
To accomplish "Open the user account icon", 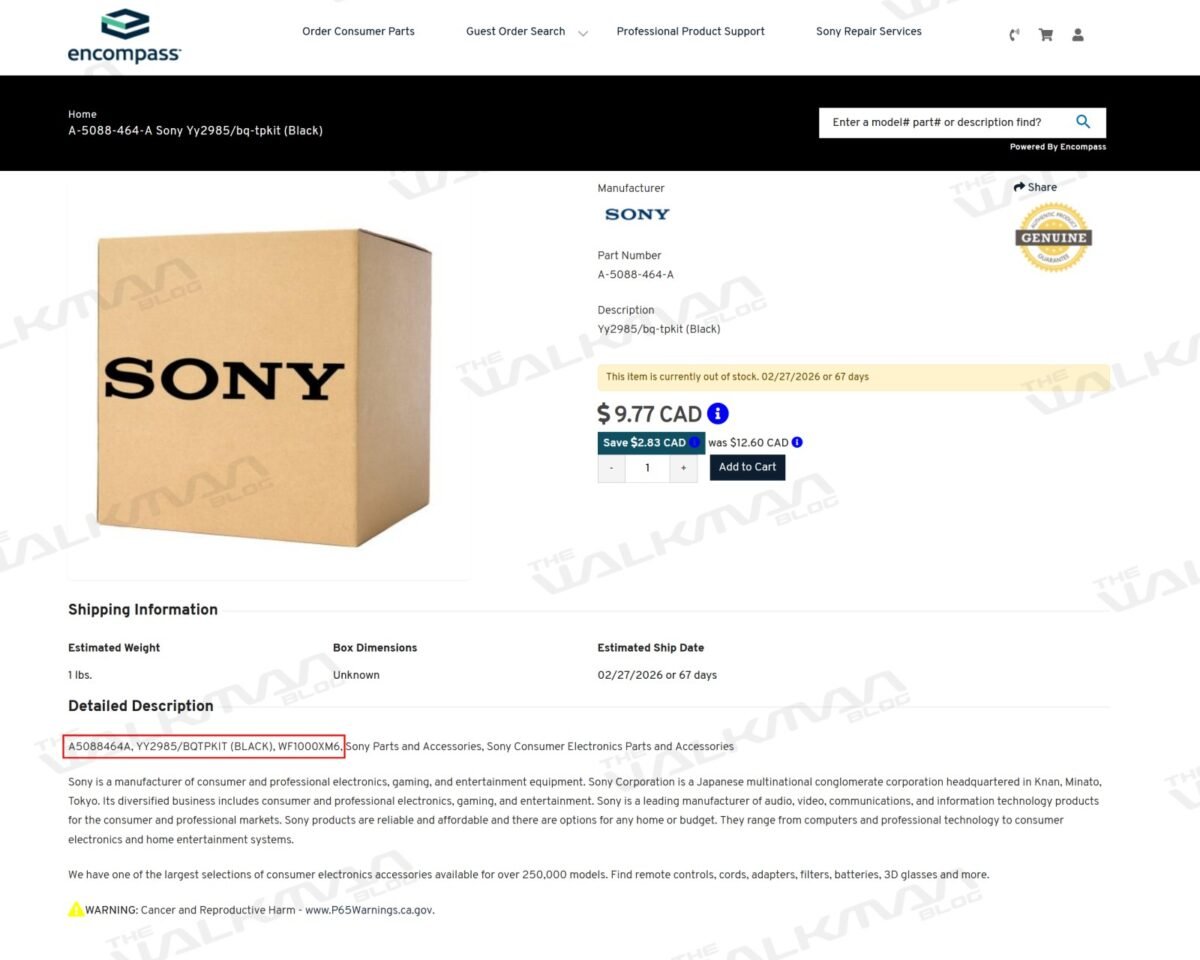I will coord(1078,35).
